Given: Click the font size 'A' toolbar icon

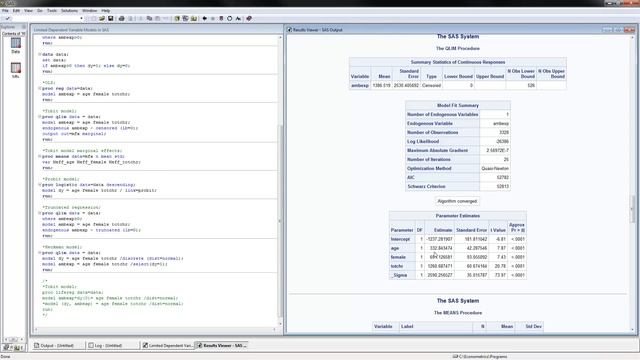Looking at the screenshot, I should 238,18.
